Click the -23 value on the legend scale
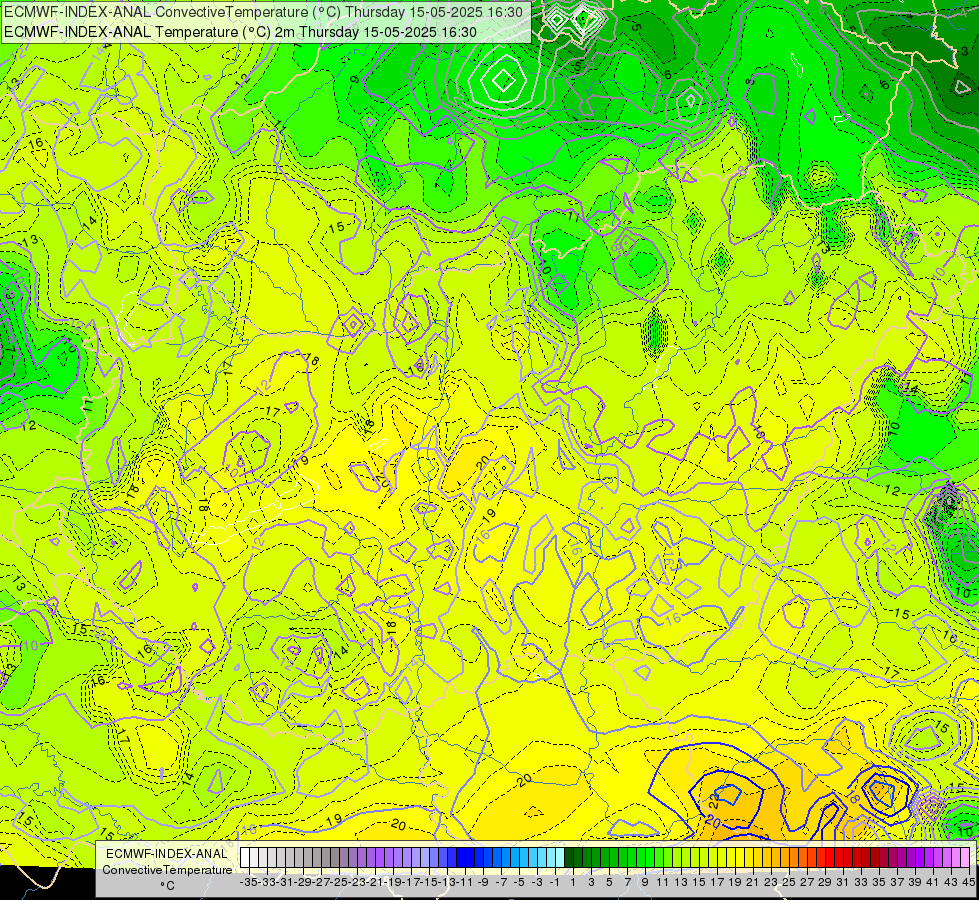The width and height of the screenshot is (979, 900). 357,882
